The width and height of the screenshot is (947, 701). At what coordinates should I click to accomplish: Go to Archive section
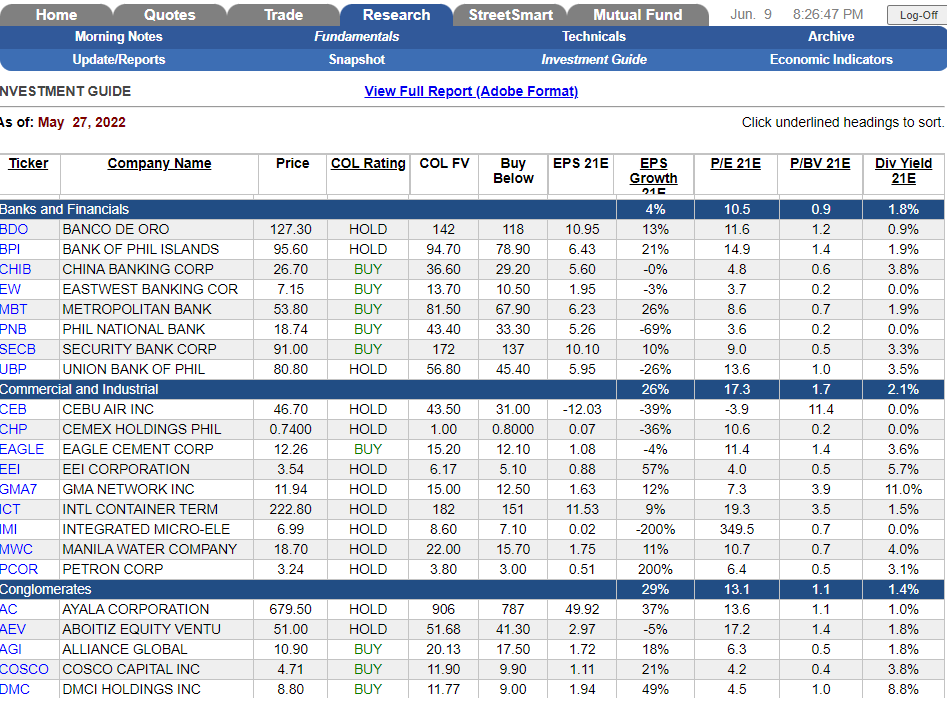tap(831, 36)
